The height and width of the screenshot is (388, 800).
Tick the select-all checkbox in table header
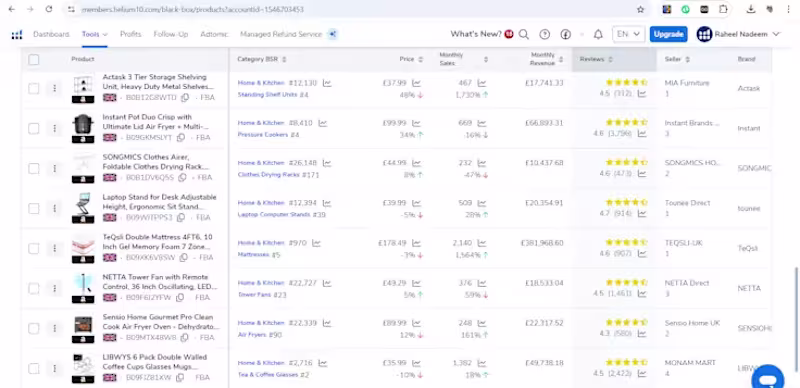(x=34, y=60)
